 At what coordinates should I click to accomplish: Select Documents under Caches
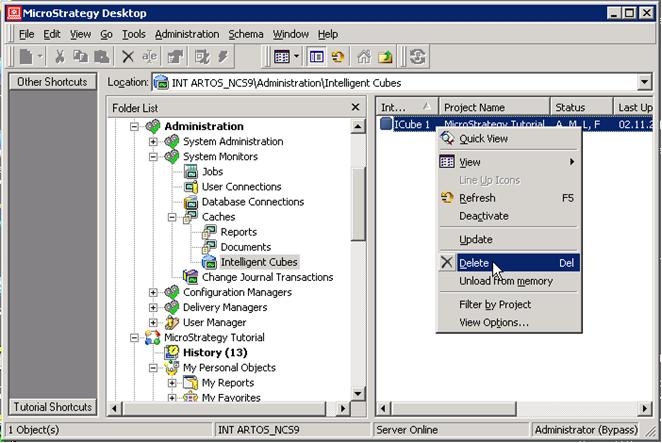(x=246, y=247)
